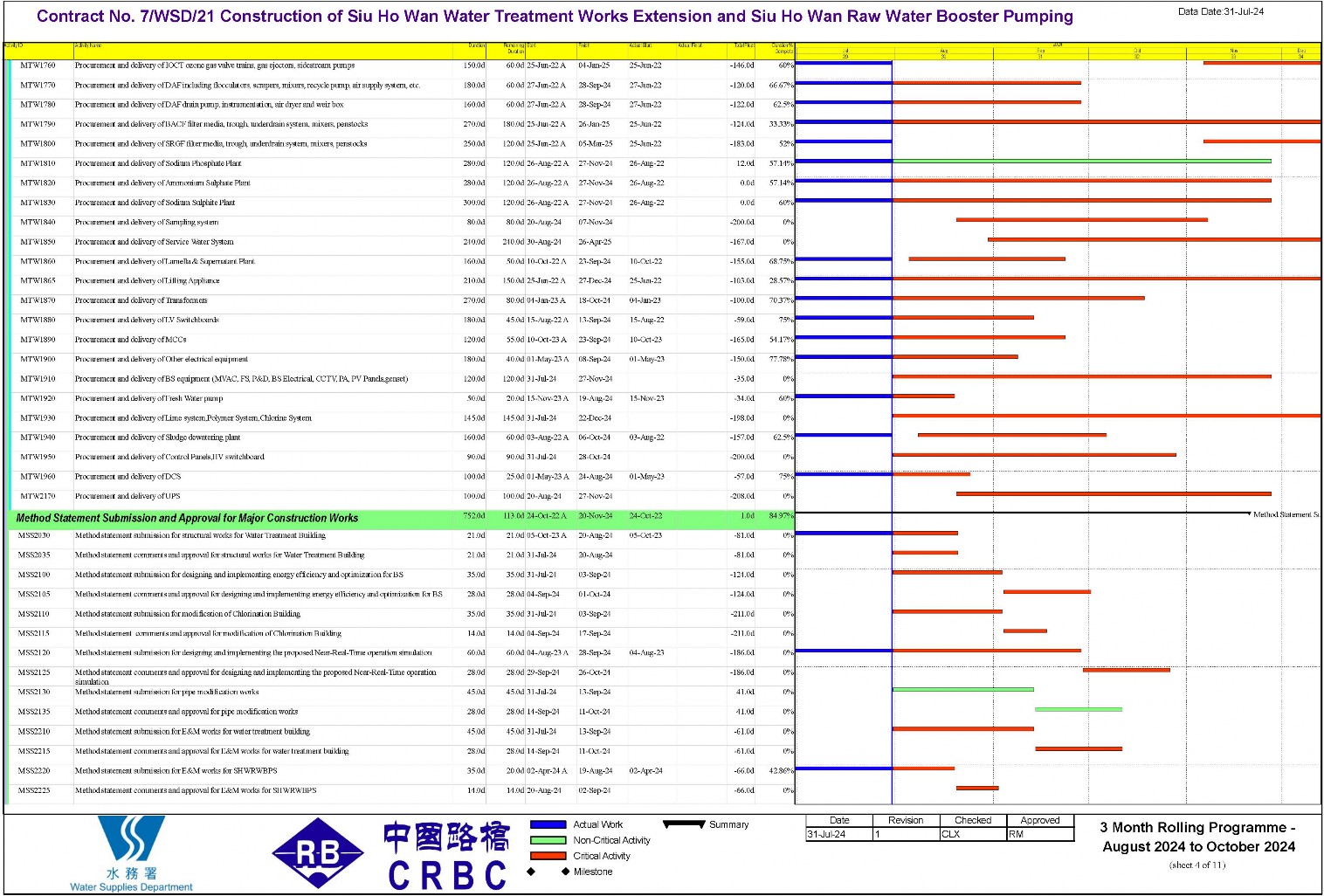Image resolution: width=1324 pixels, height=896 pixels.
Task: Click the Checked value CLX
Action: pos(950,834)
